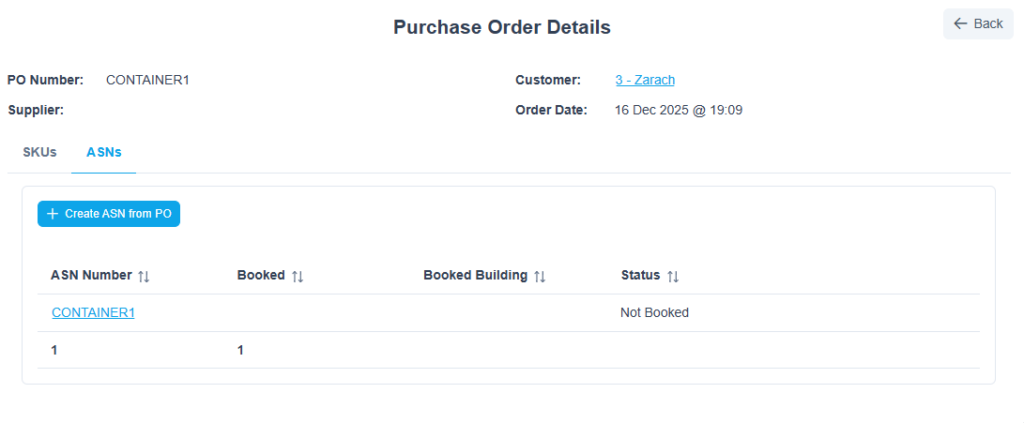Click the PO Number value CONTAINER1 text
This screenshot has height=423, width=1024.
click(x=148, y=80)
